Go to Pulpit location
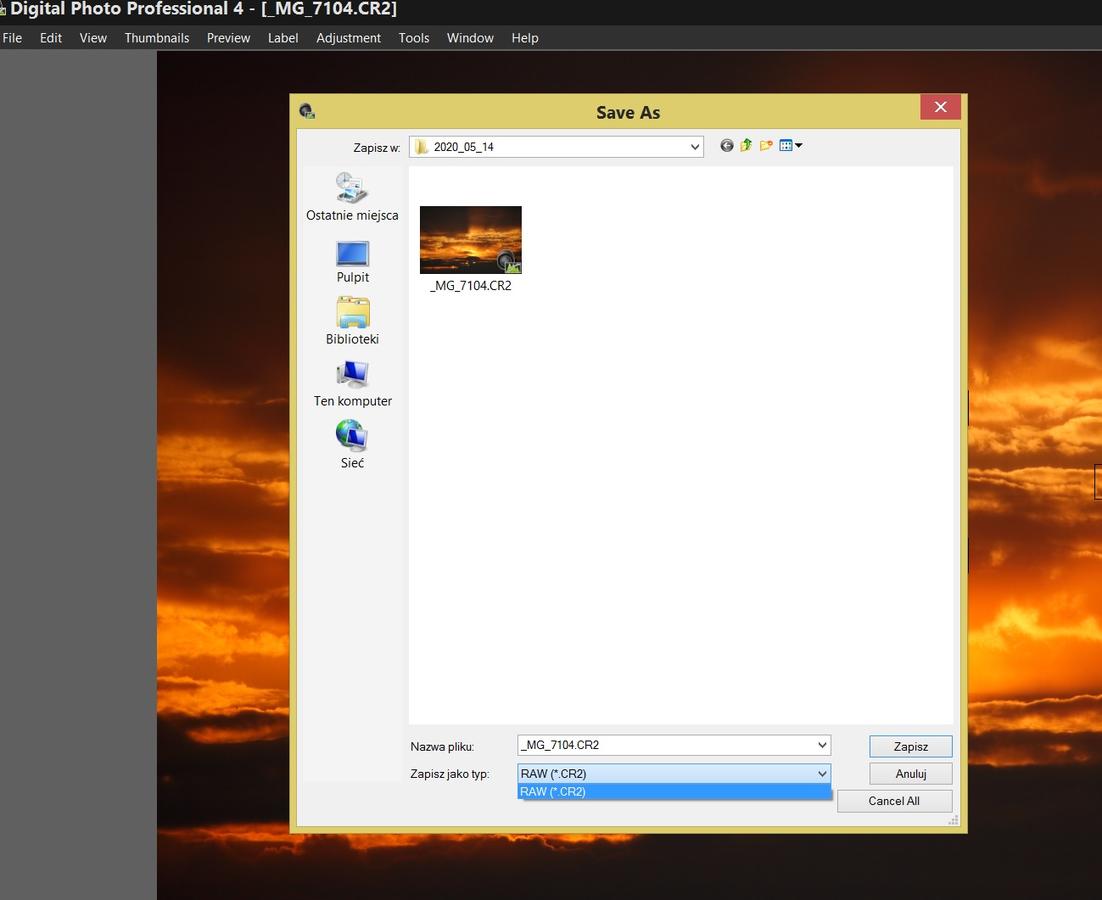 pos(352,262)
